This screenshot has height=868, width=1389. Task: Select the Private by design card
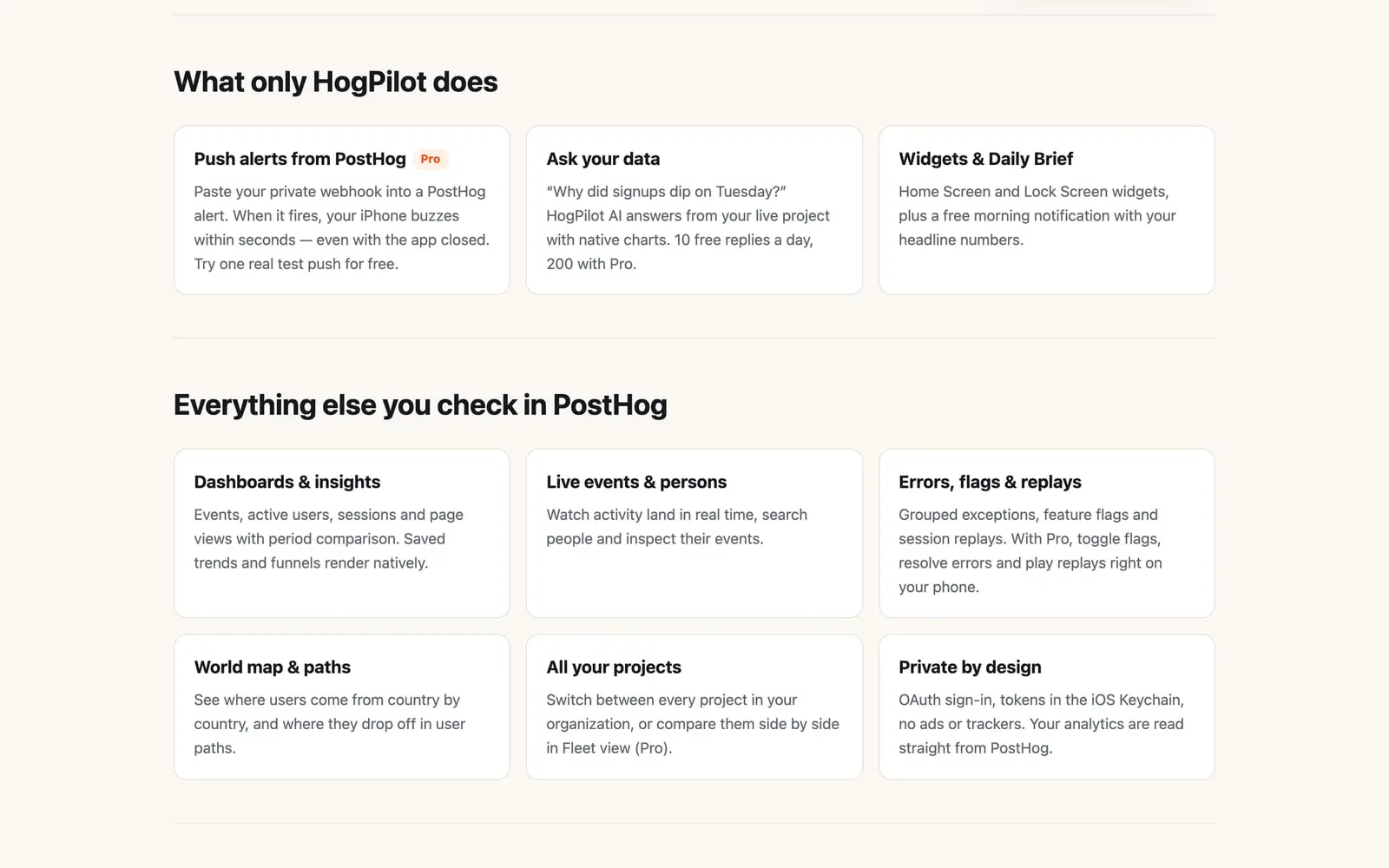1046,707
